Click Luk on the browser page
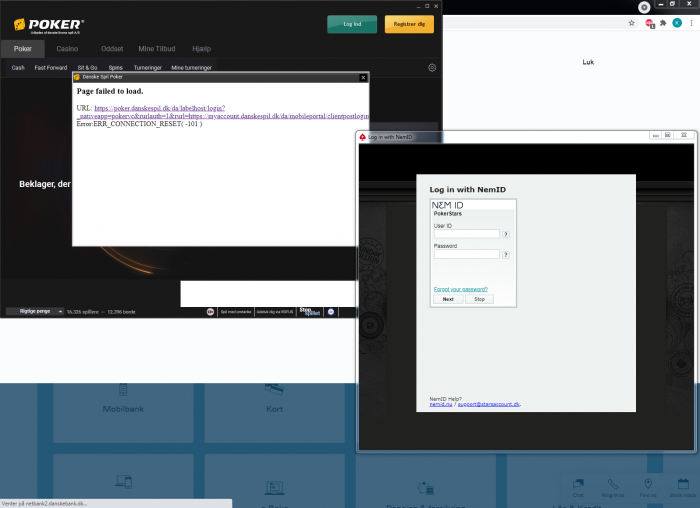Viewport: 700px width, 508px height. coord(588,62)
